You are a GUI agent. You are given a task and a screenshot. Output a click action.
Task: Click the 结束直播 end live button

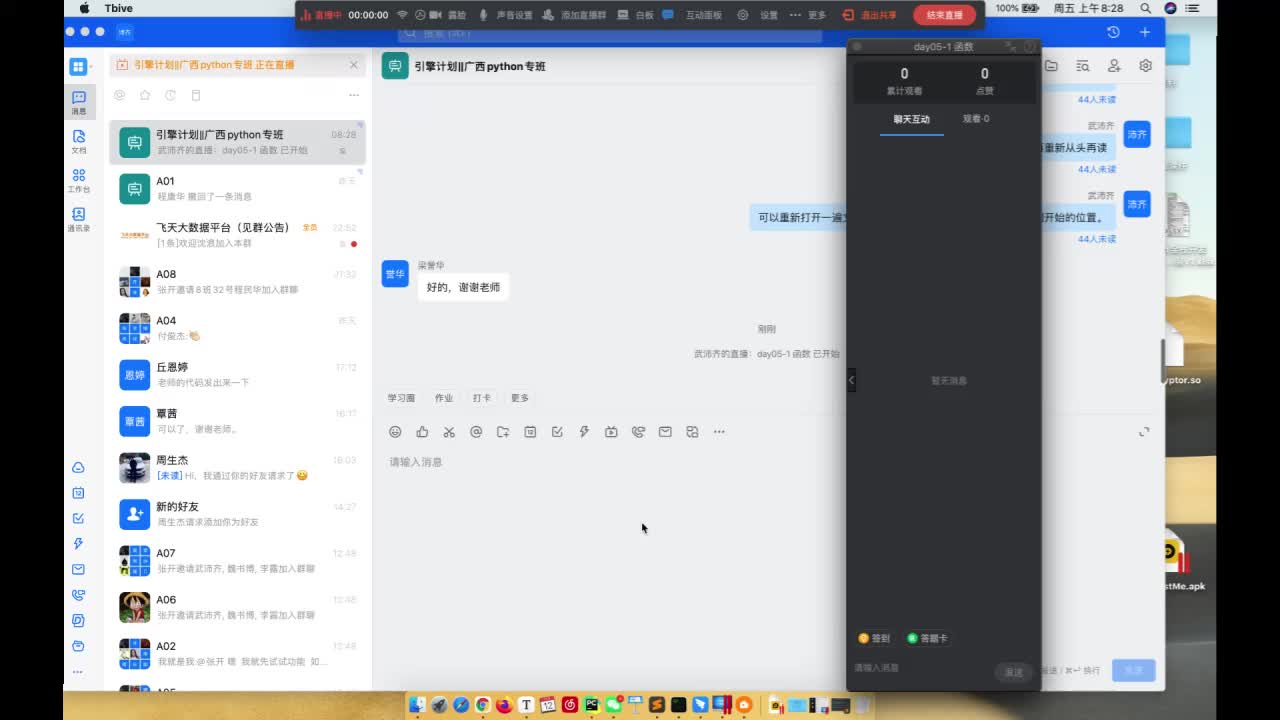coord(944,15)
